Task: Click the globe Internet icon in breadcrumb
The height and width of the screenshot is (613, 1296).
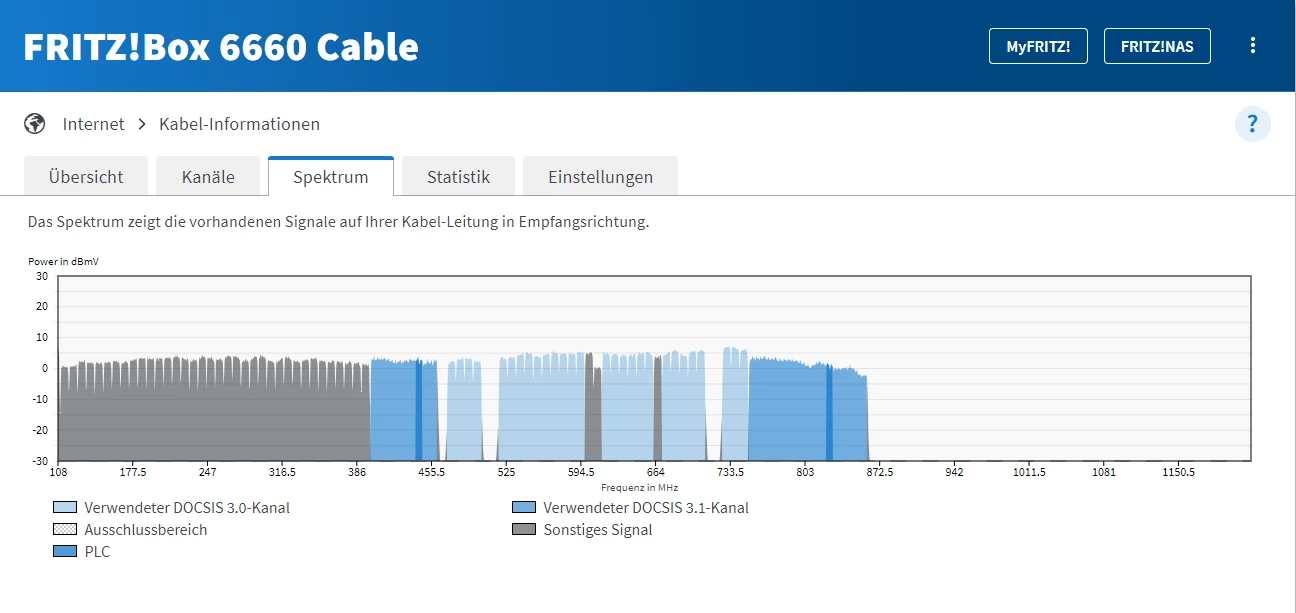Action: click(35, 124)
